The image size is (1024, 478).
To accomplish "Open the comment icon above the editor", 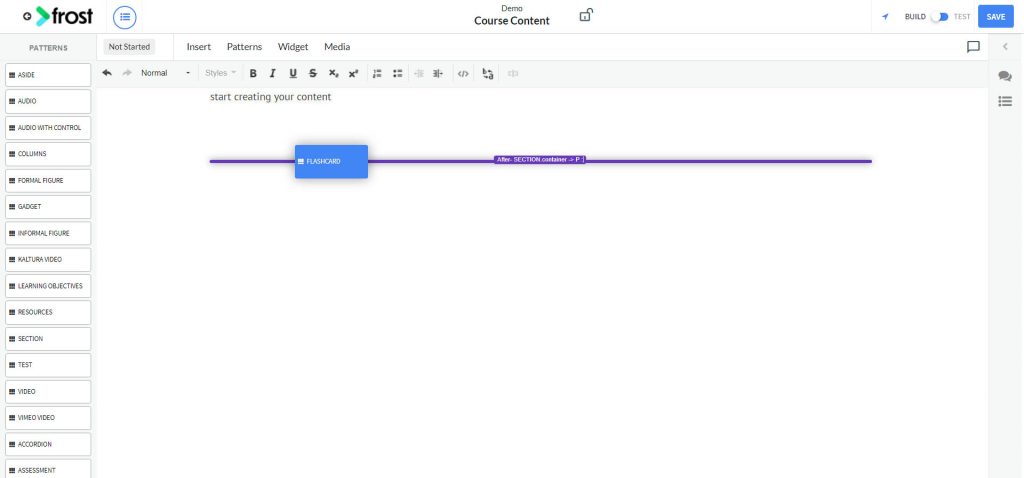I will click(972, 46).
